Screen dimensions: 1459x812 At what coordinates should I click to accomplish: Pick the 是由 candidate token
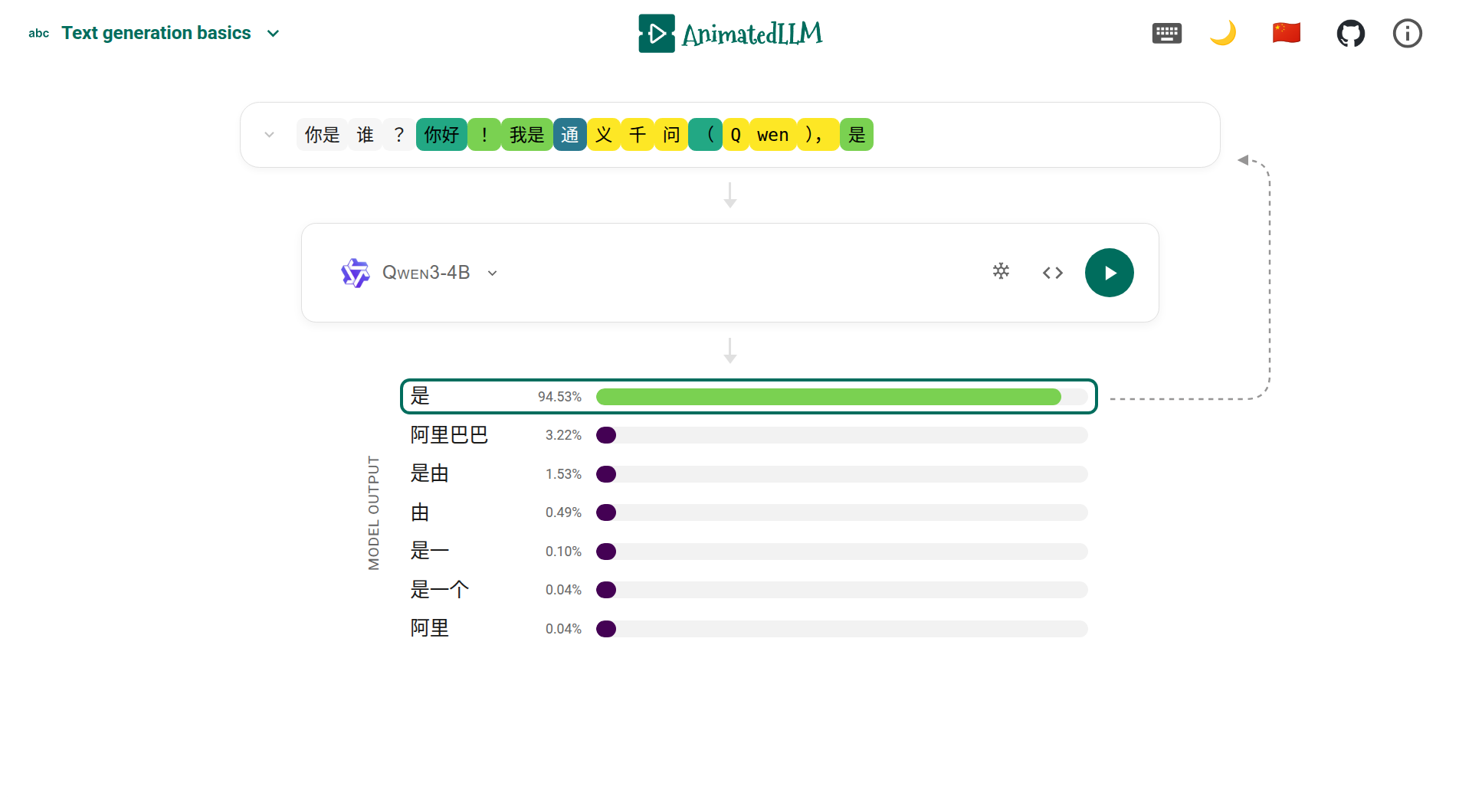click(429, 473)
